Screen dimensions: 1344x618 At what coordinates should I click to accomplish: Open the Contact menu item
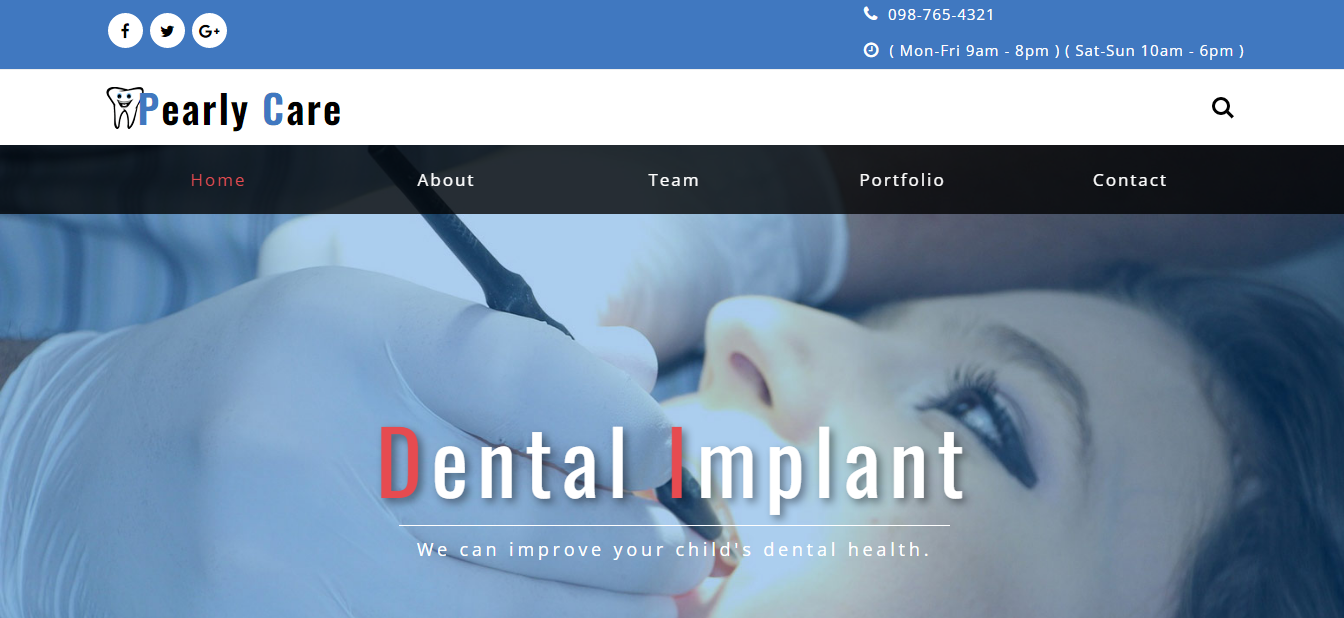1130,180
